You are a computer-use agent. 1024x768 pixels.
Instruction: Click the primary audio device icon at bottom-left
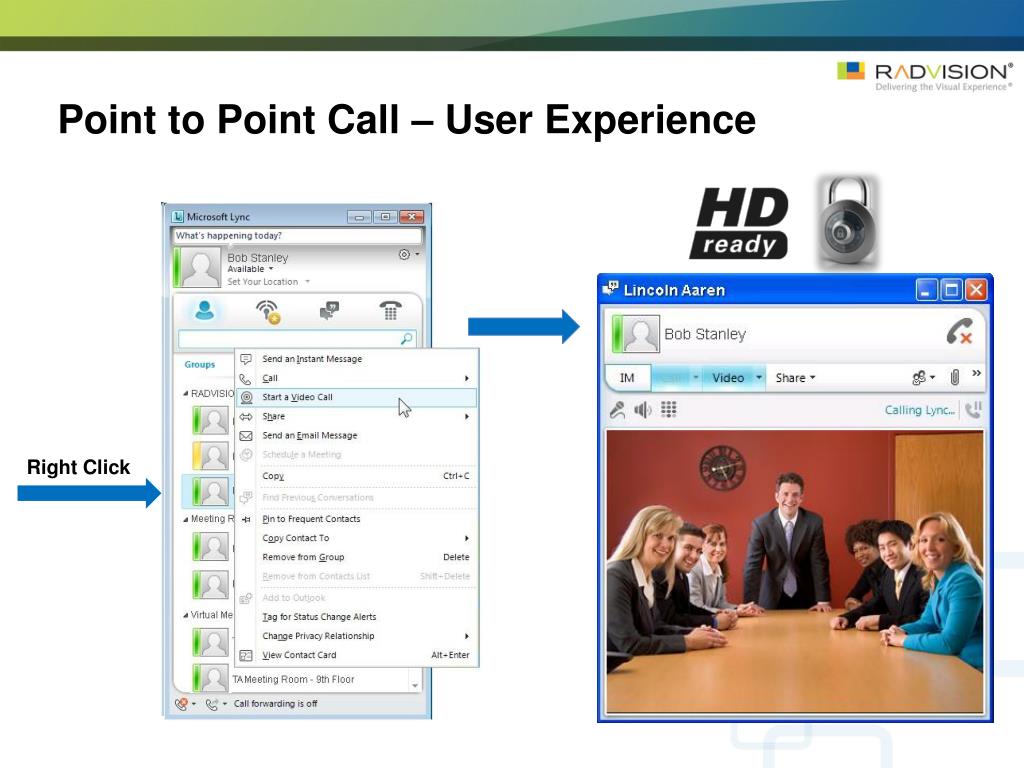point(182,704)
